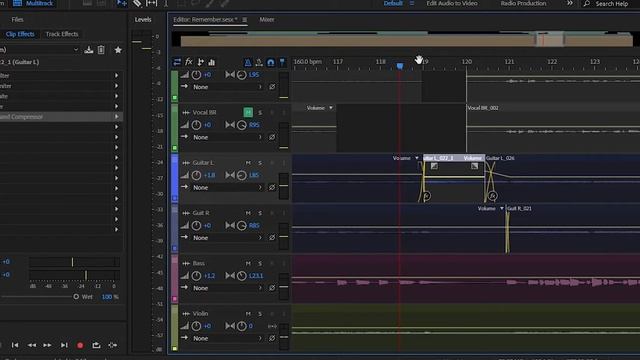Toggle the metronome icon

(248, 62)
